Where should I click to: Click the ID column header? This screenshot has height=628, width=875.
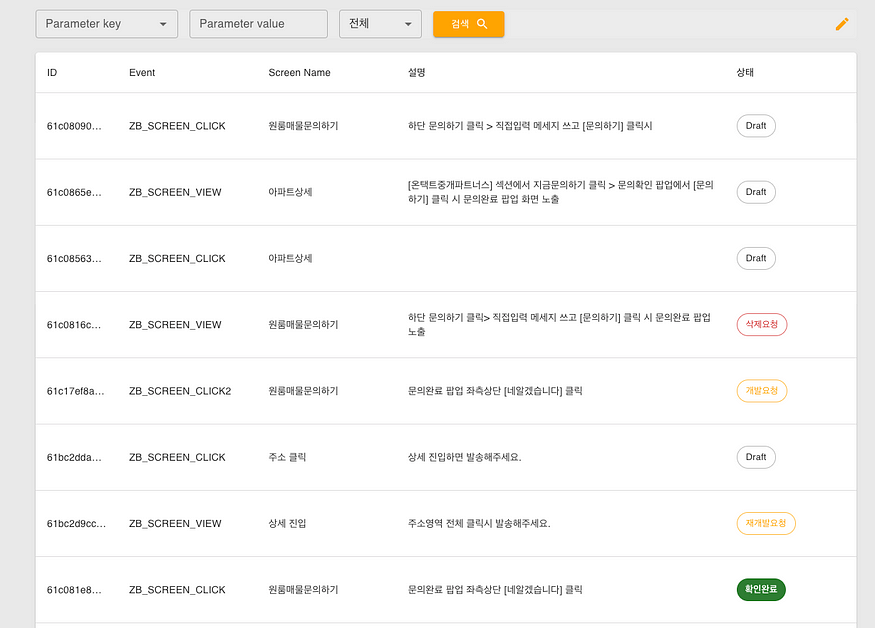[x=52, y=73]
